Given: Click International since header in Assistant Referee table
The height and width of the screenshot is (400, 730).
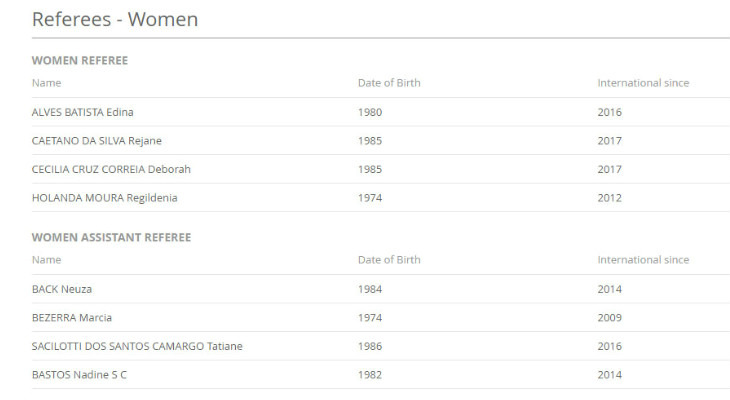Looking at the screenshot, I should pyautogui.click(x=643, y=260).
